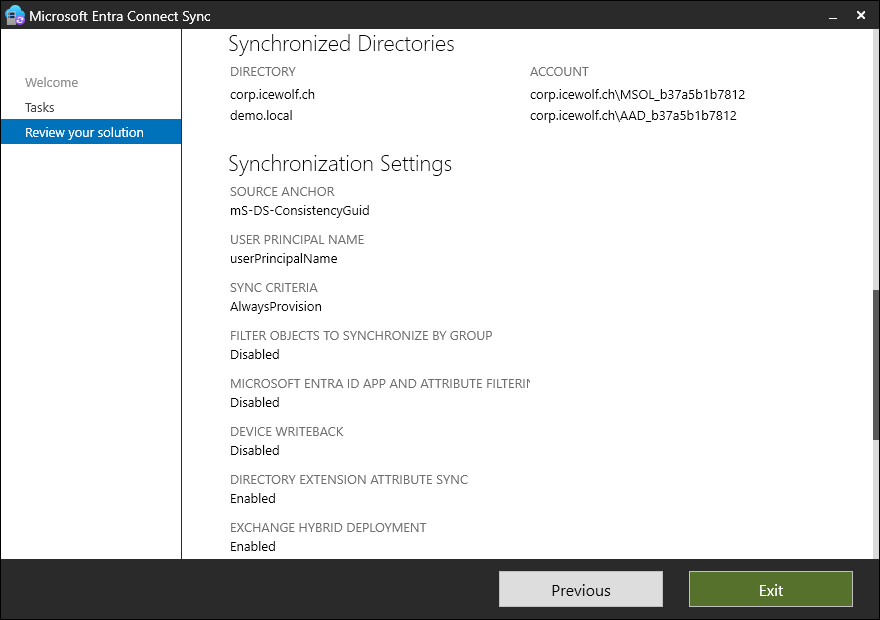Go to the Welcome step
Screen dimensions: 880x620
52,82
